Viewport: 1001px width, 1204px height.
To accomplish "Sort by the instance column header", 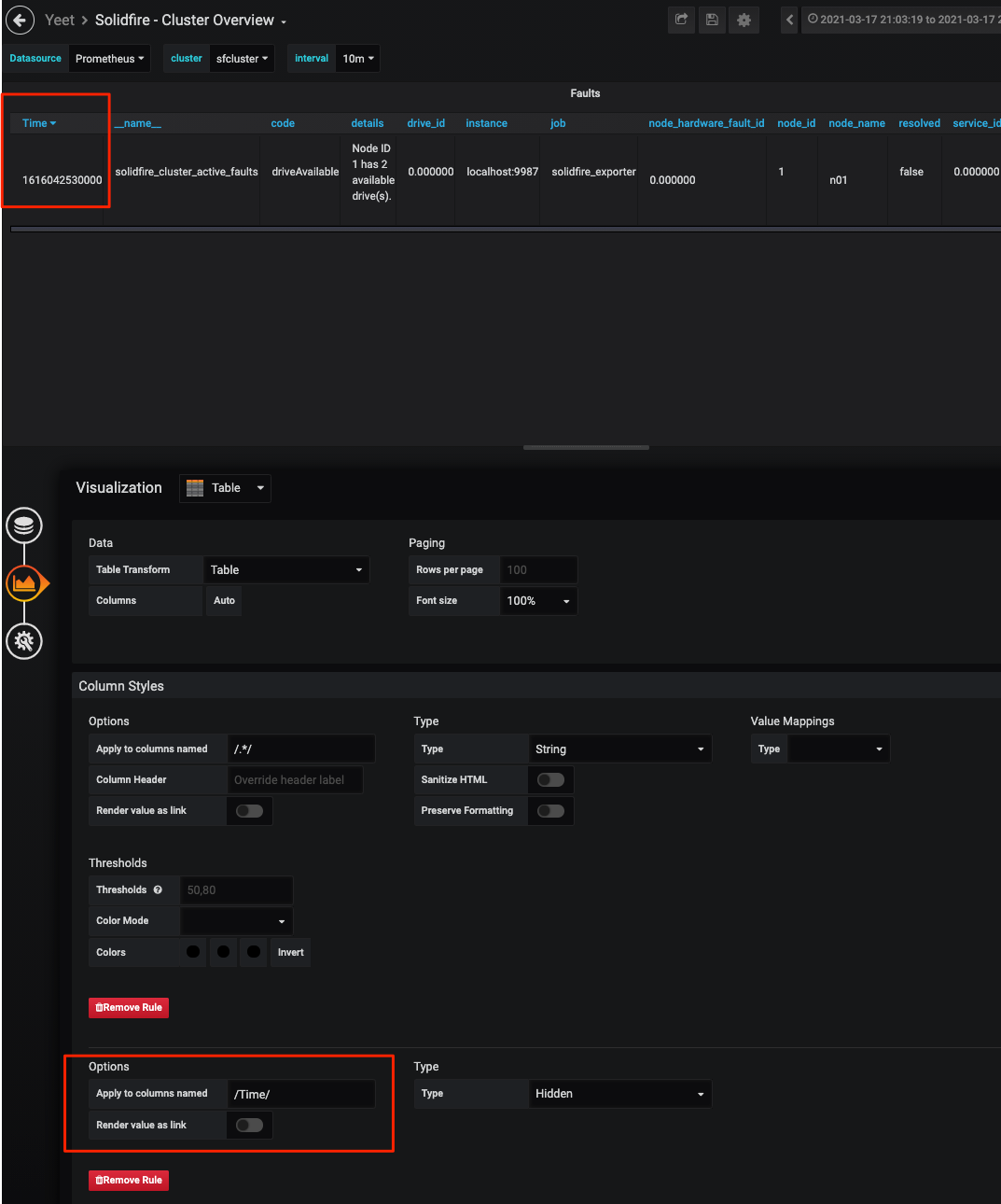I will (487, 123).
